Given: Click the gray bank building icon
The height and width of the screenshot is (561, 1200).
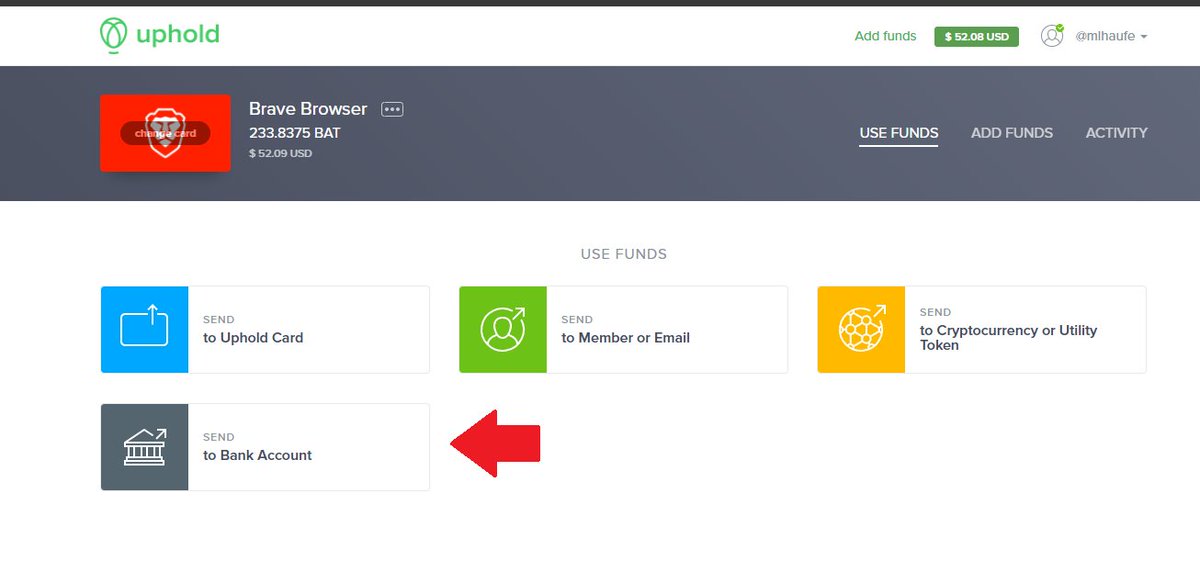Looking at the screenshot, I should [144, 447].
